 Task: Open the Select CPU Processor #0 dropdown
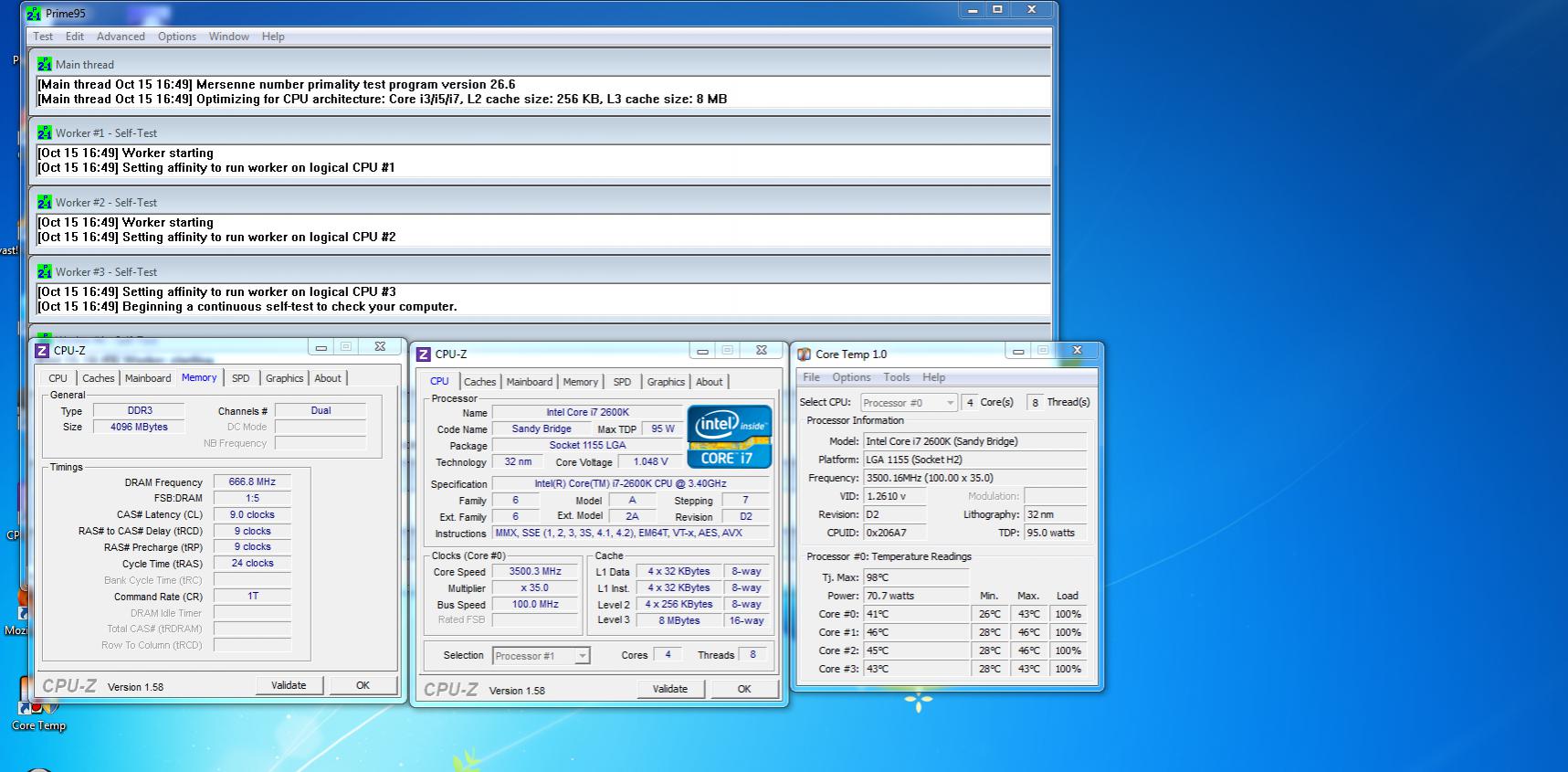[x=908, y=403]
